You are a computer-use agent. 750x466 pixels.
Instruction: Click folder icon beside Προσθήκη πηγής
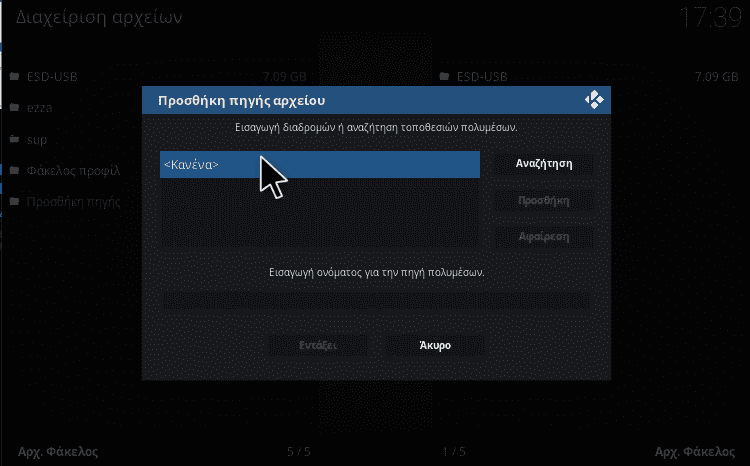(x=15, y=201)
